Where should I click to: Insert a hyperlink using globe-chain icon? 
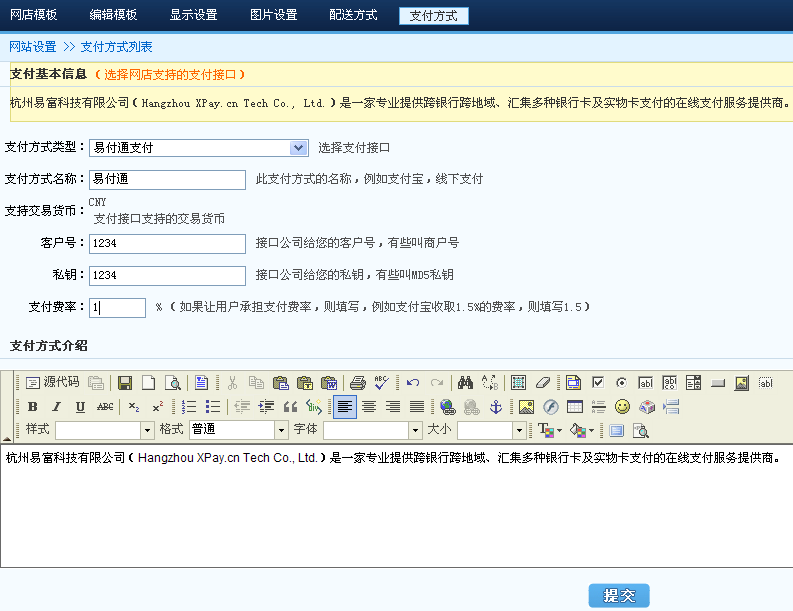448,407
